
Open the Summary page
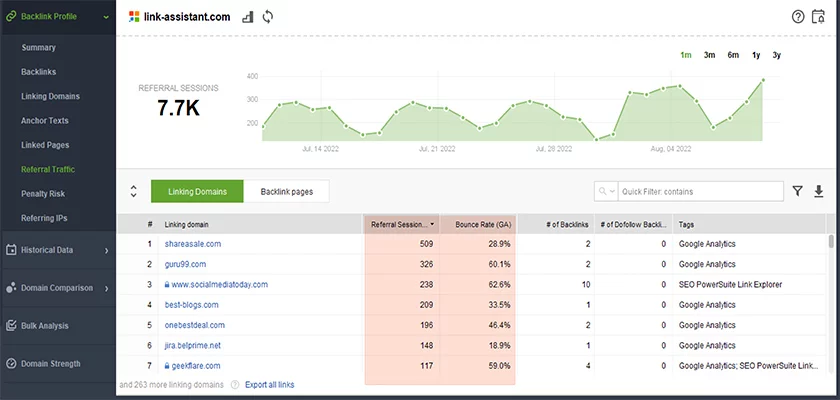coord(39,48)
